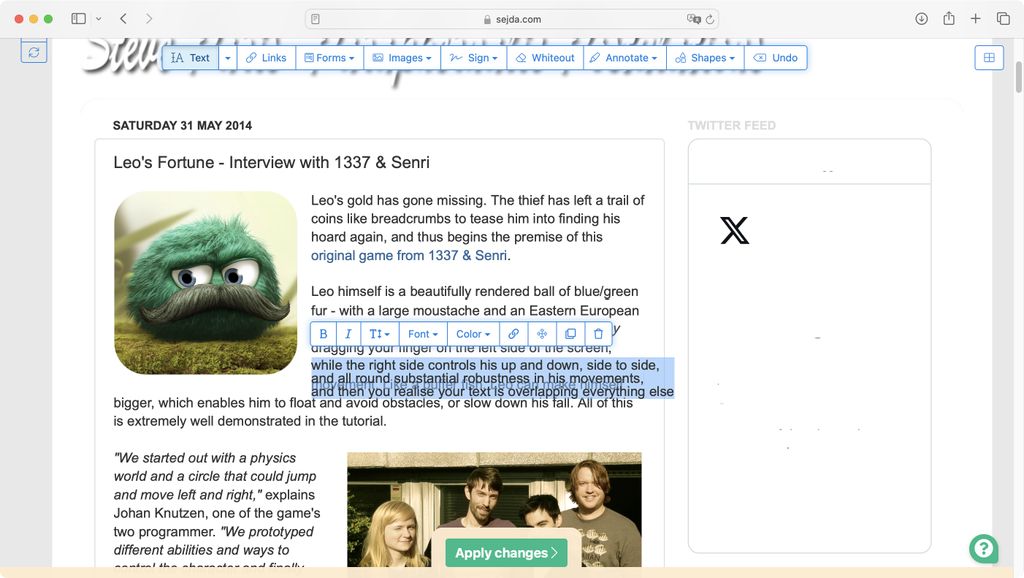Click the Apply changes button
The image size is (1024, 578).
click(x=506, y=551)
